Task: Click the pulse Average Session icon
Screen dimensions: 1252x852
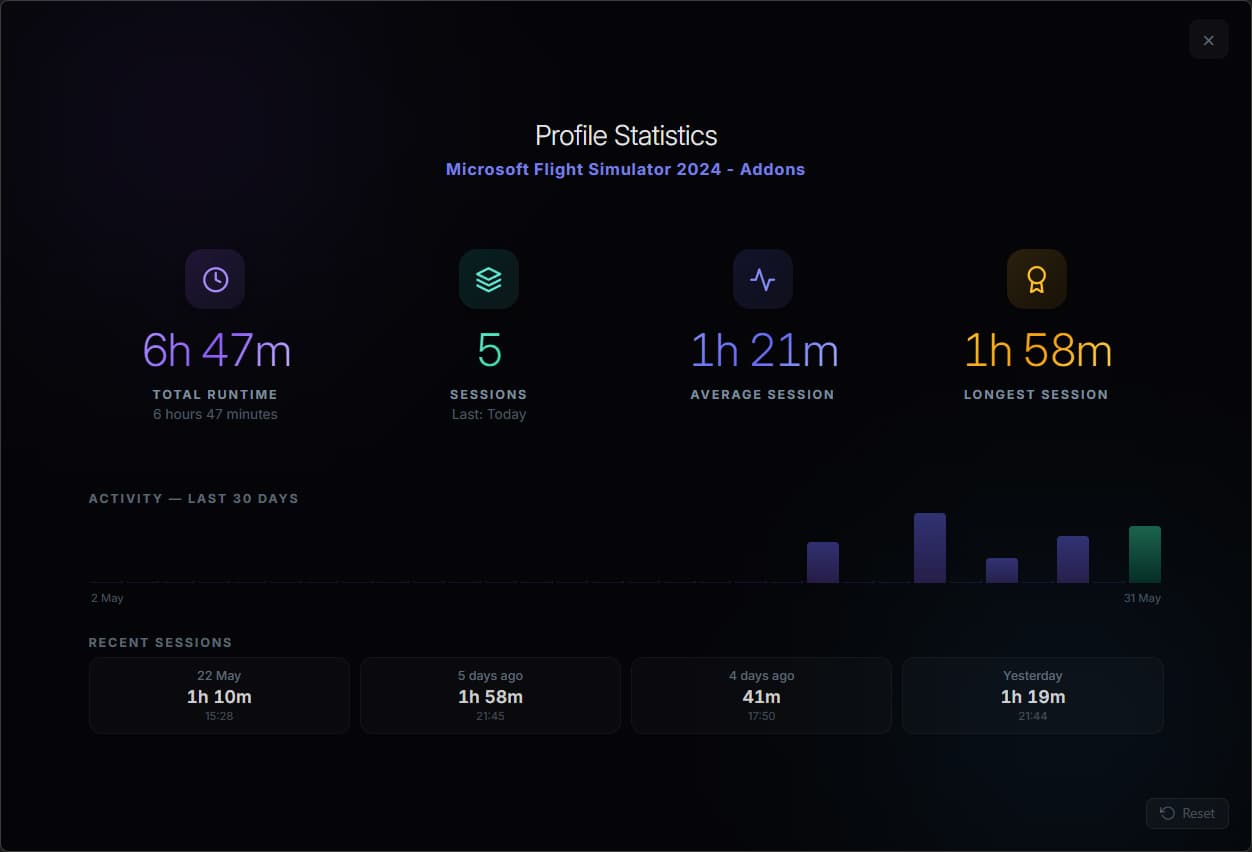Action: [763, 279]
